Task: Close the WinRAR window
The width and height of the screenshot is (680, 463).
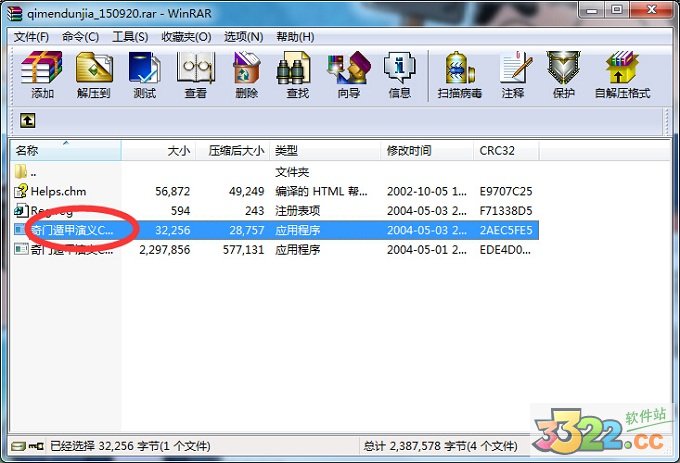Action: click(x=651, y=10)
